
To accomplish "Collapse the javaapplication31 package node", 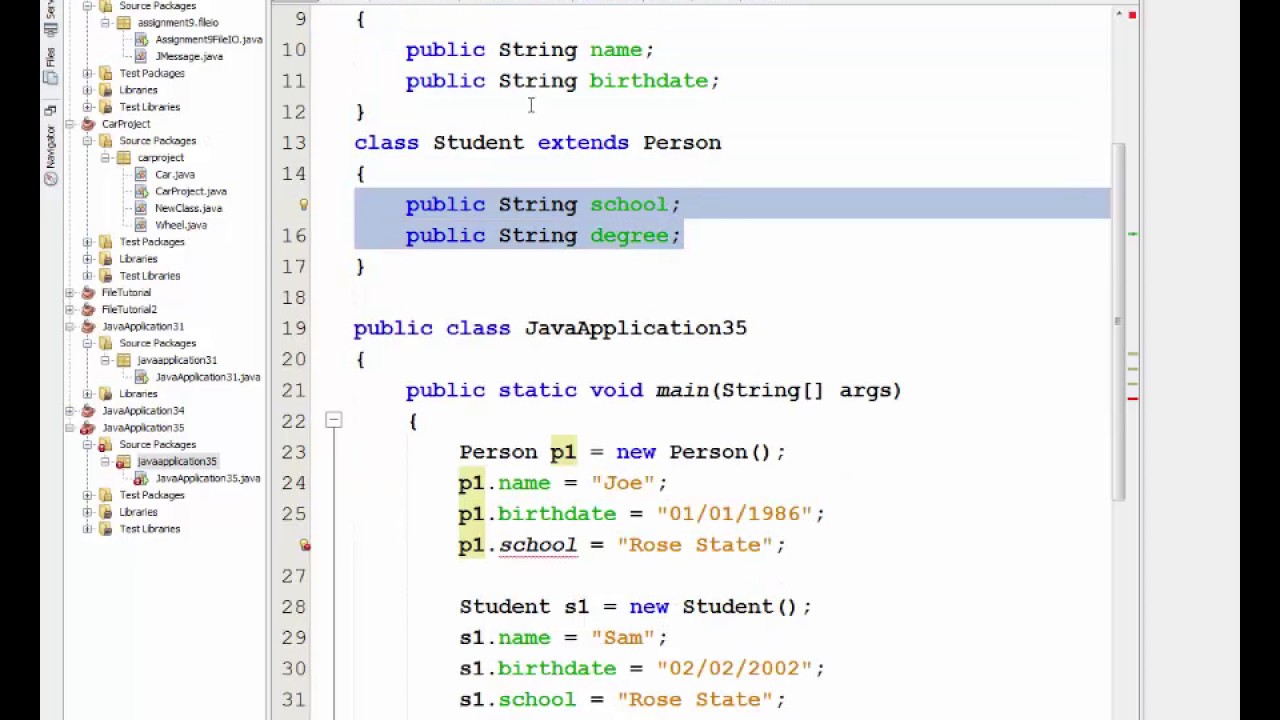I will click(105, 360).
